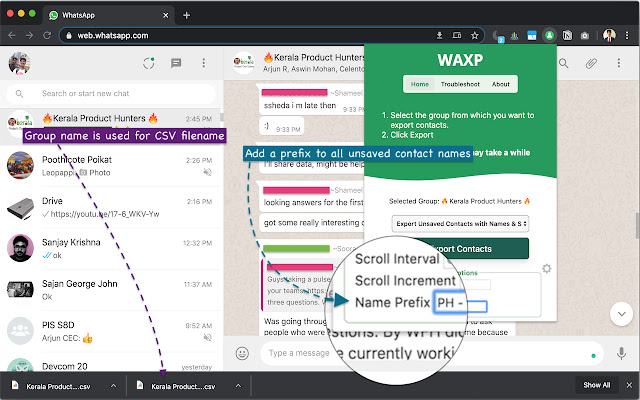The image size is (640, 400).
Task: Expand first csv download options chevron
Action: (x=113, y=386)
